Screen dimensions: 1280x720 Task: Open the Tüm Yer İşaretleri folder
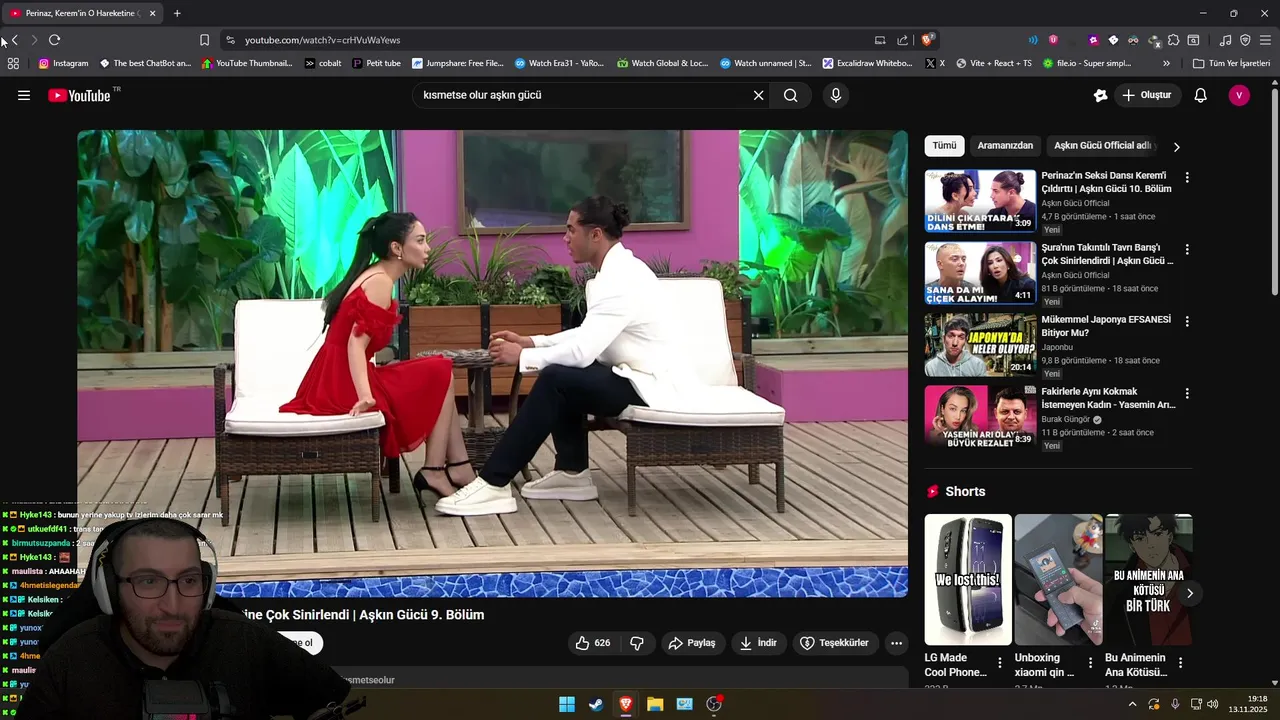[x=1231, y=63]
